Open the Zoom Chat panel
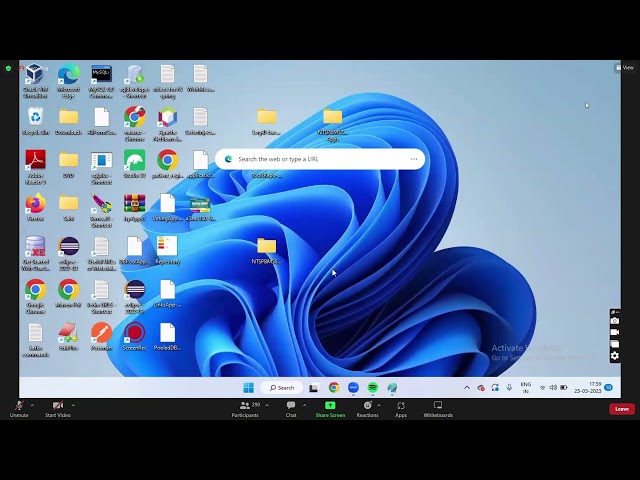The image size is (640, 480). (x=291, y=407)
